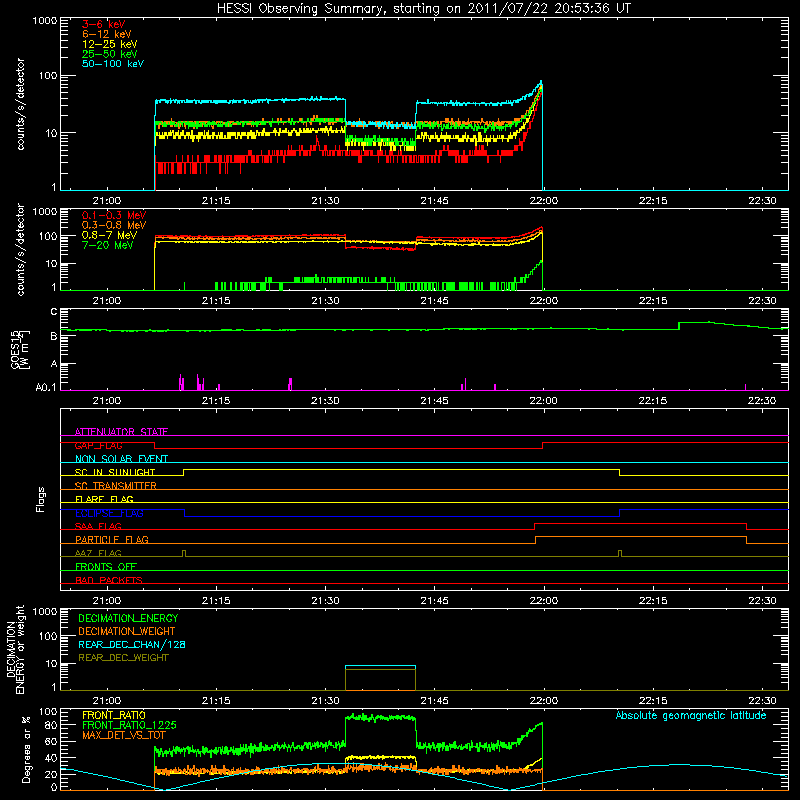Click the 21:30 tick under the MeV count plot
This screenshot has height=800, width=800.
[325, 301]
